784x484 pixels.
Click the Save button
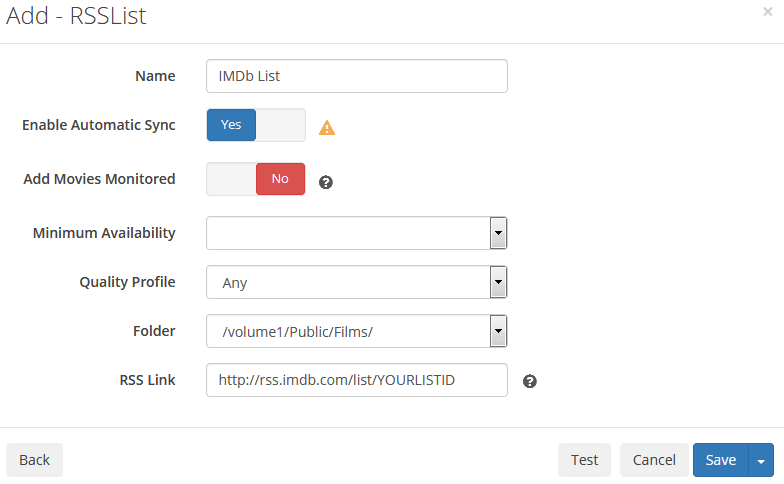tap(720, 460)
